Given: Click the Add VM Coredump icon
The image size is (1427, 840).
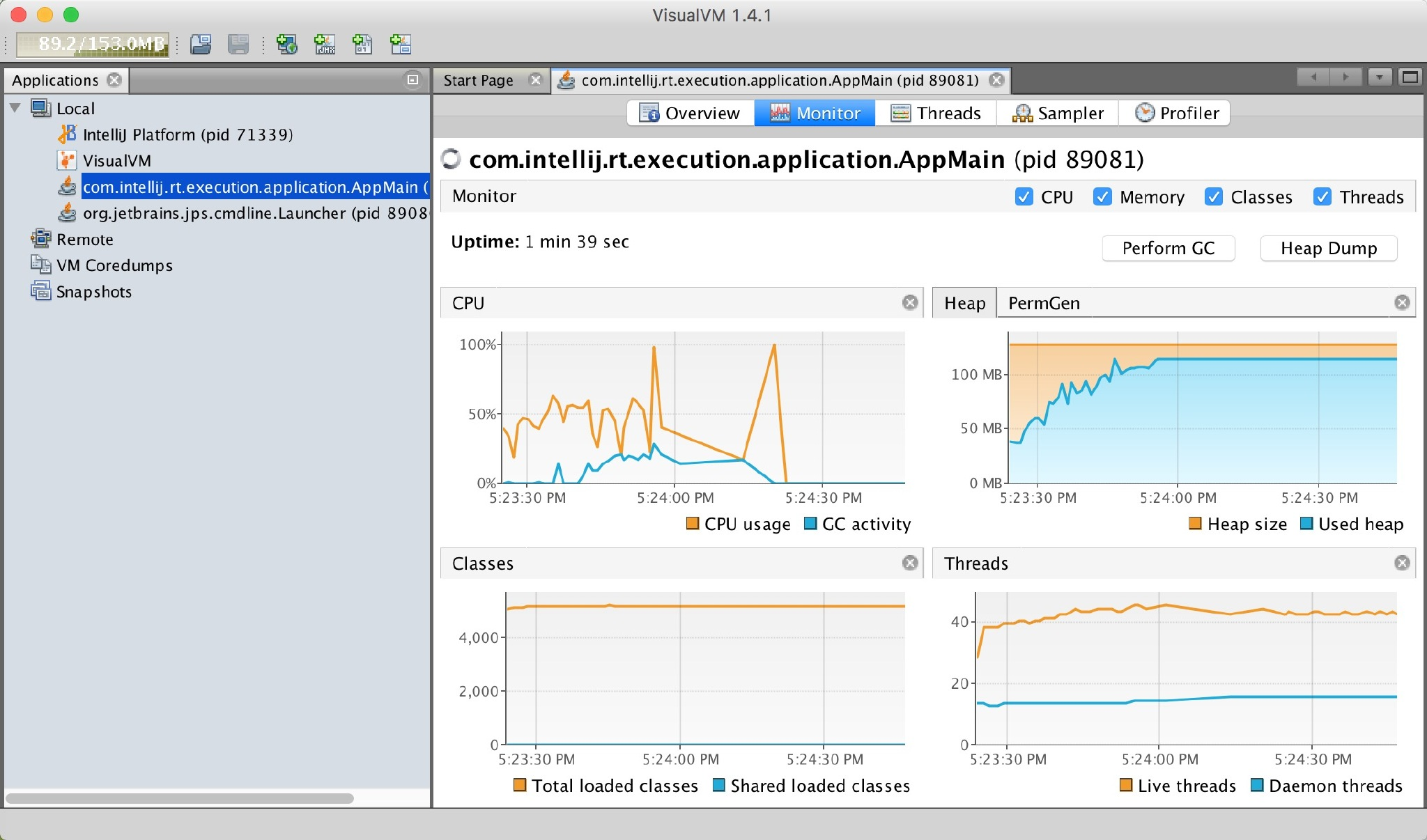Looking at the screenshot, I should tap(362, 45).
